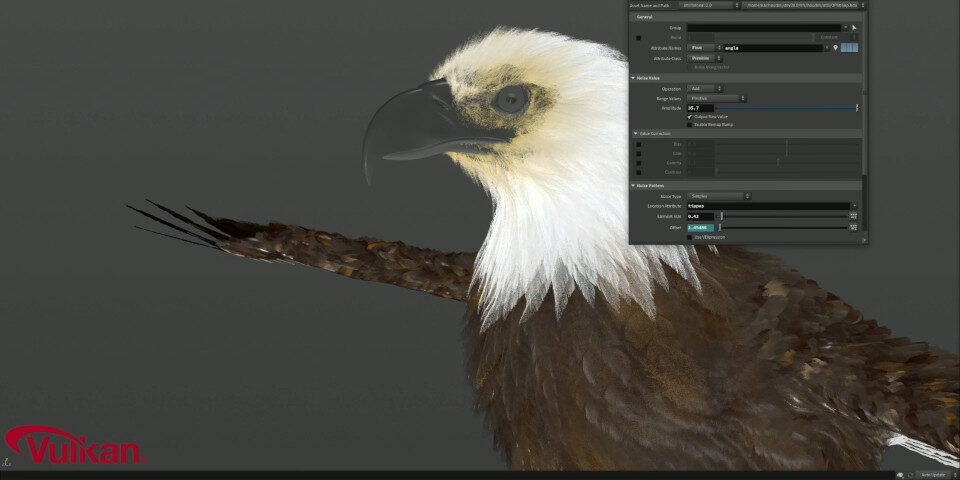Enable the Output Raw Value checkbox
Viewport: 960px width, 480px height.
690,117
